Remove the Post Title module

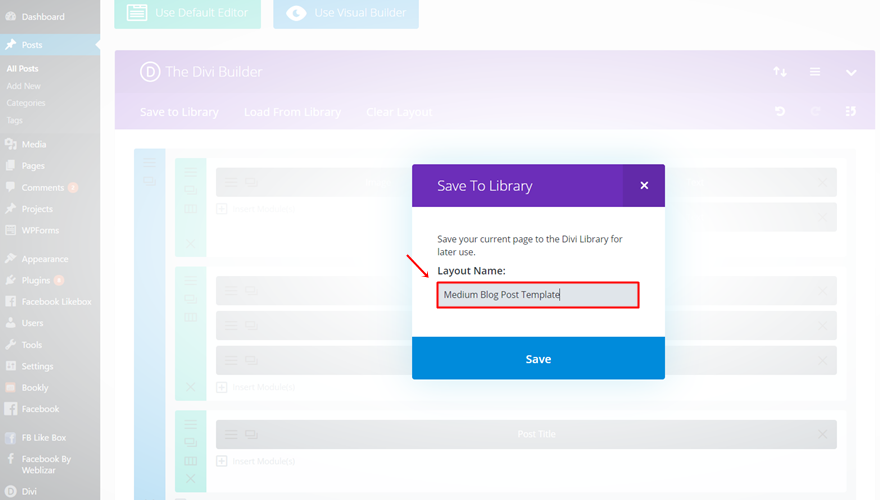(x=822, y=434)
